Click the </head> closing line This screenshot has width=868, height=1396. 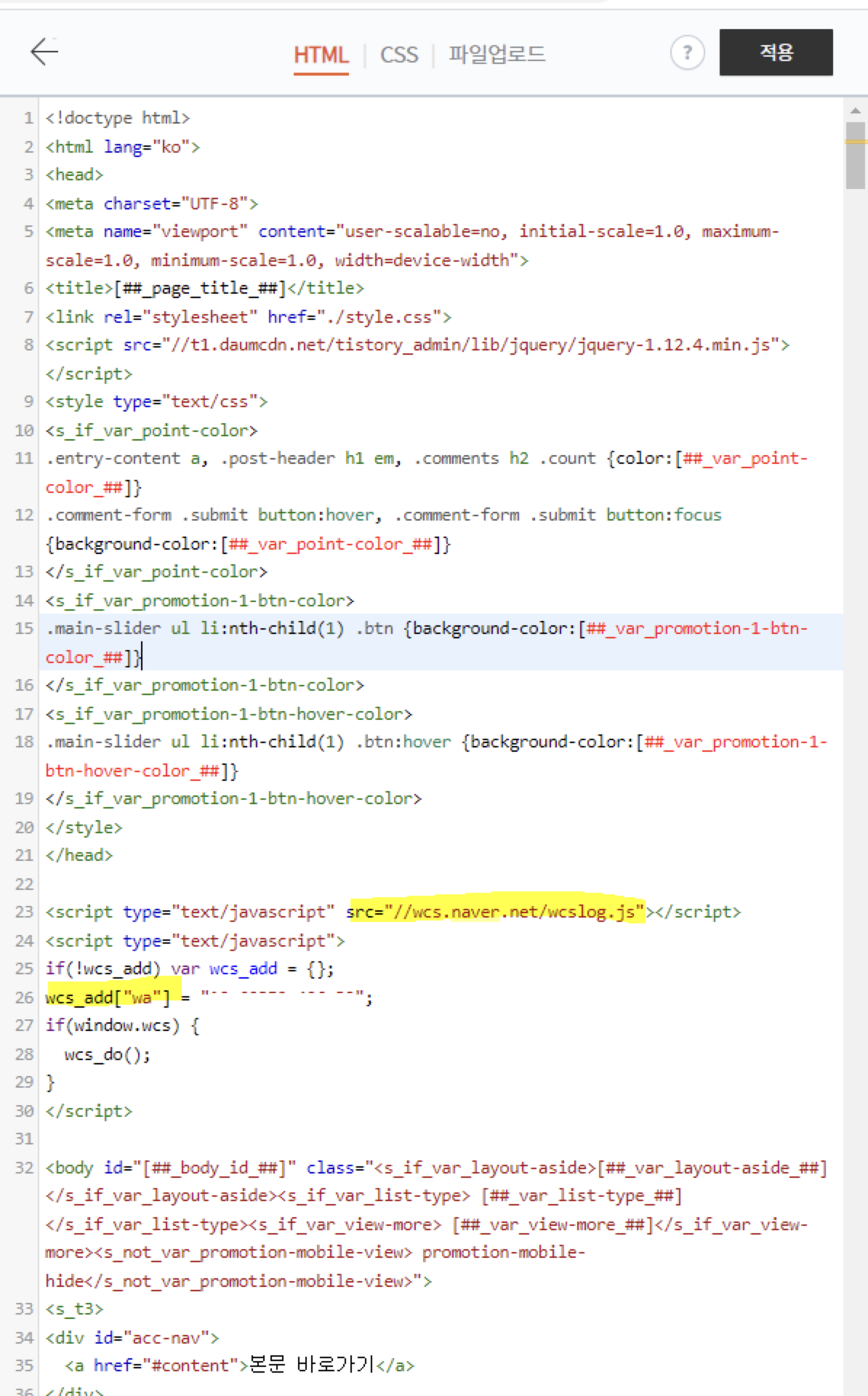(x=79, y=855)
